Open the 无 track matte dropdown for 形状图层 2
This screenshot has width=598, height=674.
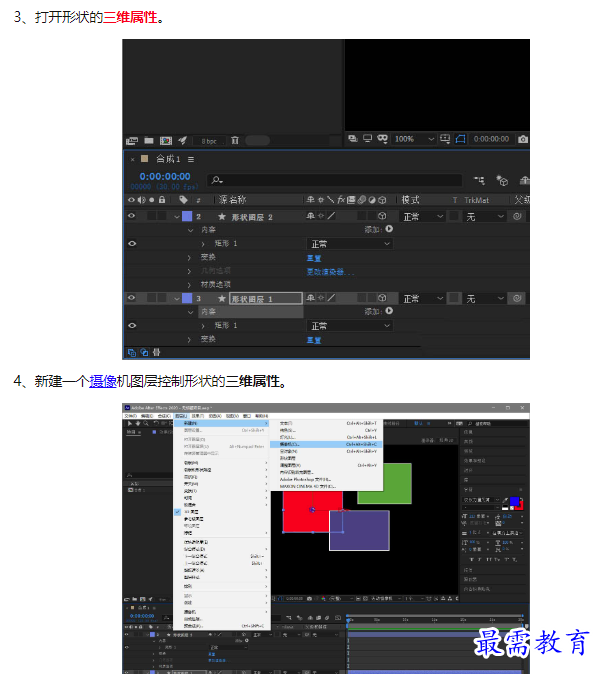485,217
